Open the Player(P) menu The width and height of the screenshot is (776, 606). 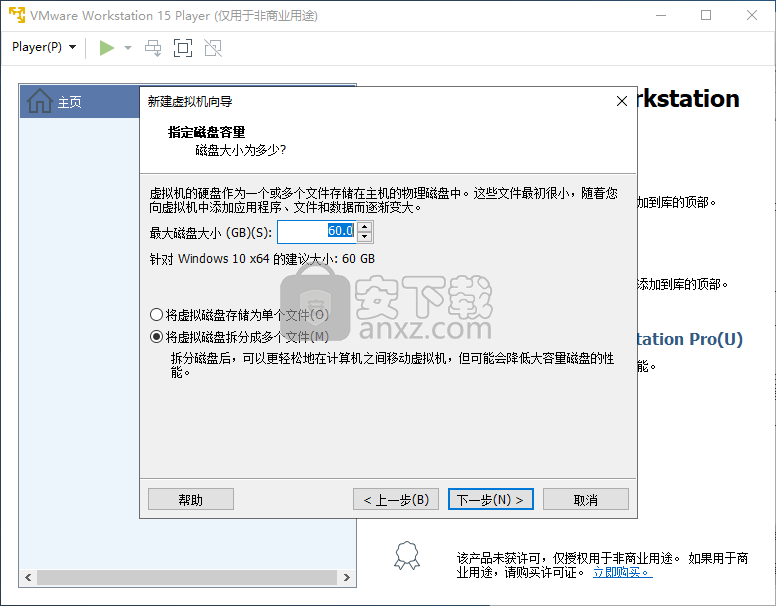click(44, 47)
